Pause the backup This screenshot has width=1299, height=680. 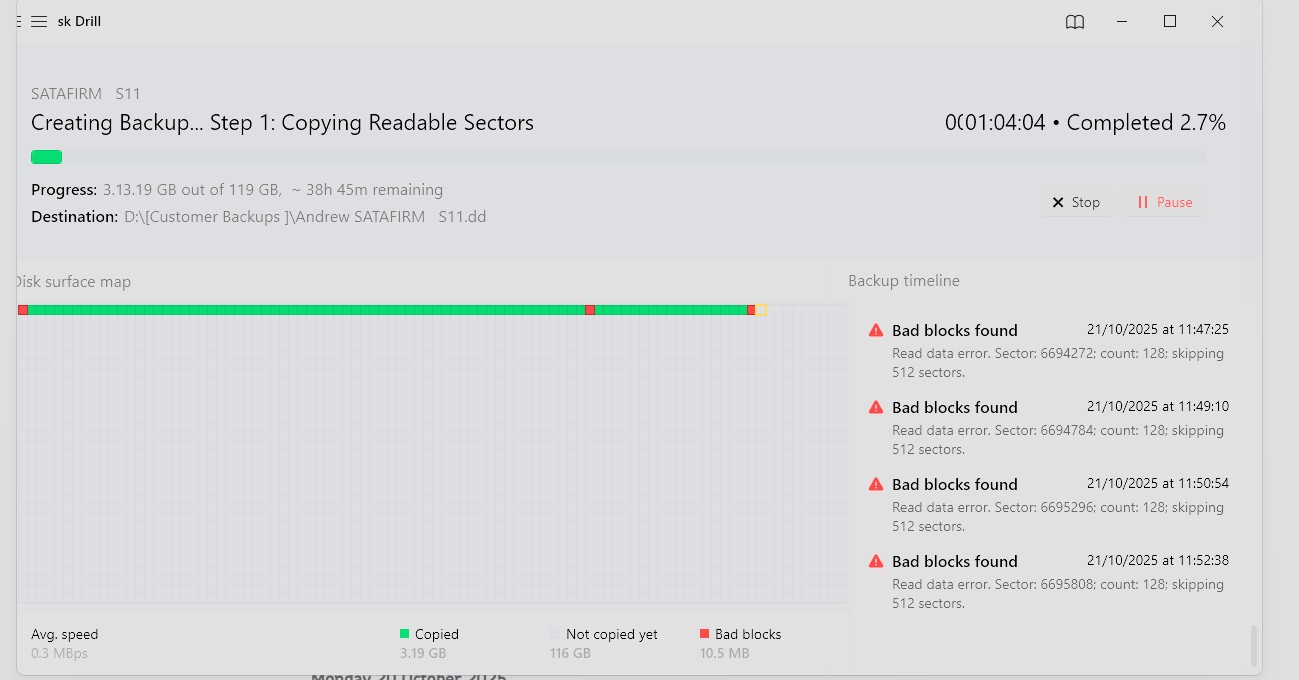(1165, 202)
